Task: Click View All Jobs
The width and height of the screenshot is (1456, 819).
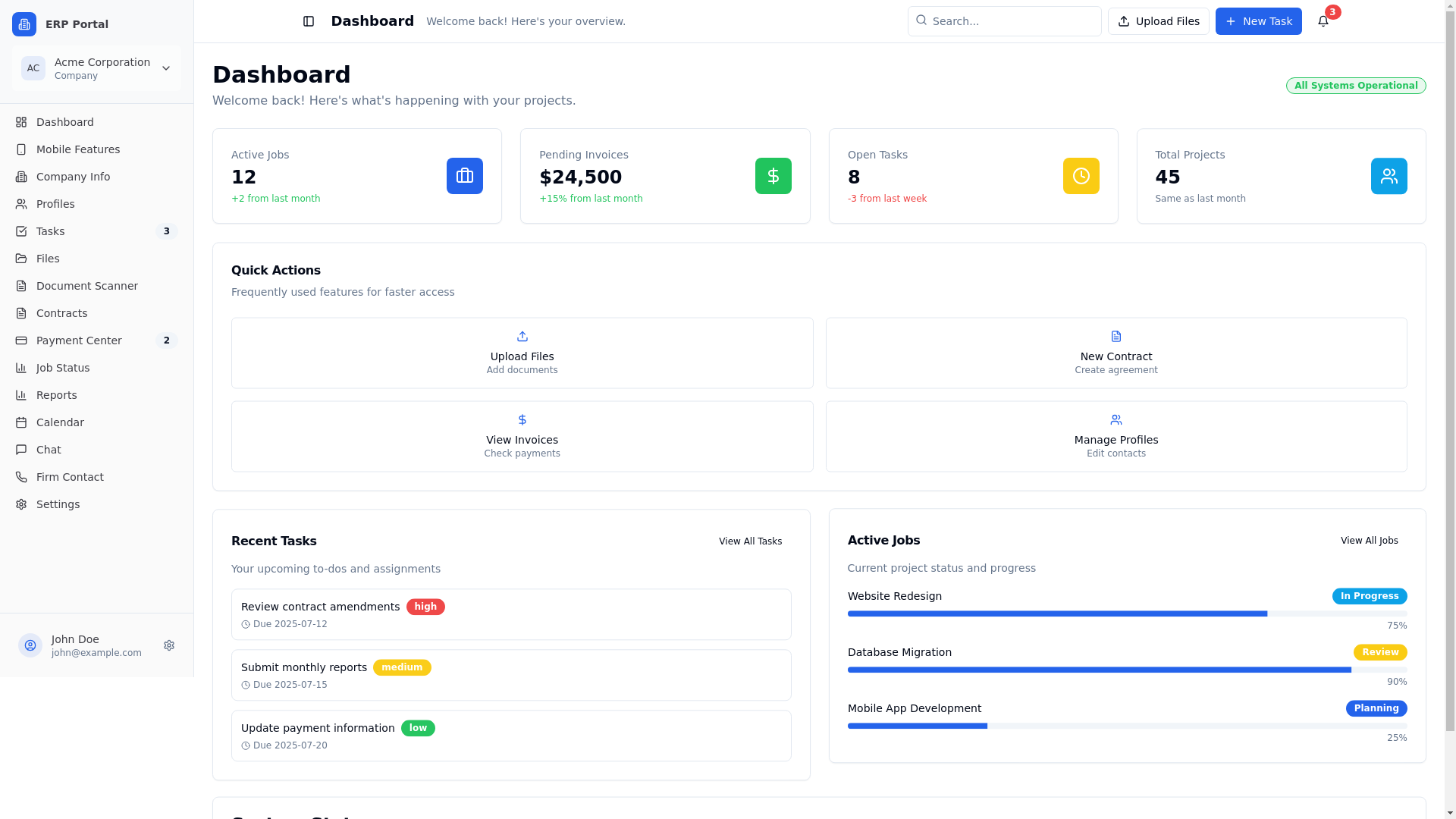Action: [x=1369, y=541]
